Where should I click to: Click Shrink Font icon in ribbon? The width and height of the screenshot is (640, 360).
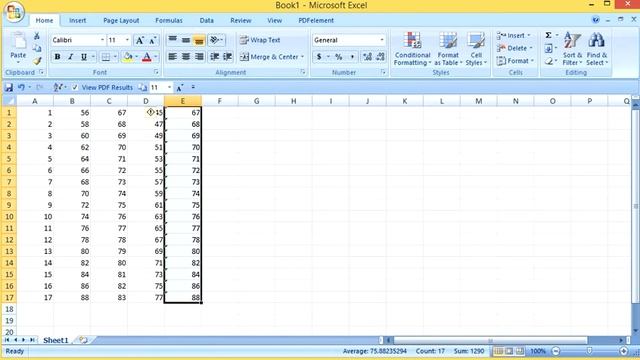[152, 40]
